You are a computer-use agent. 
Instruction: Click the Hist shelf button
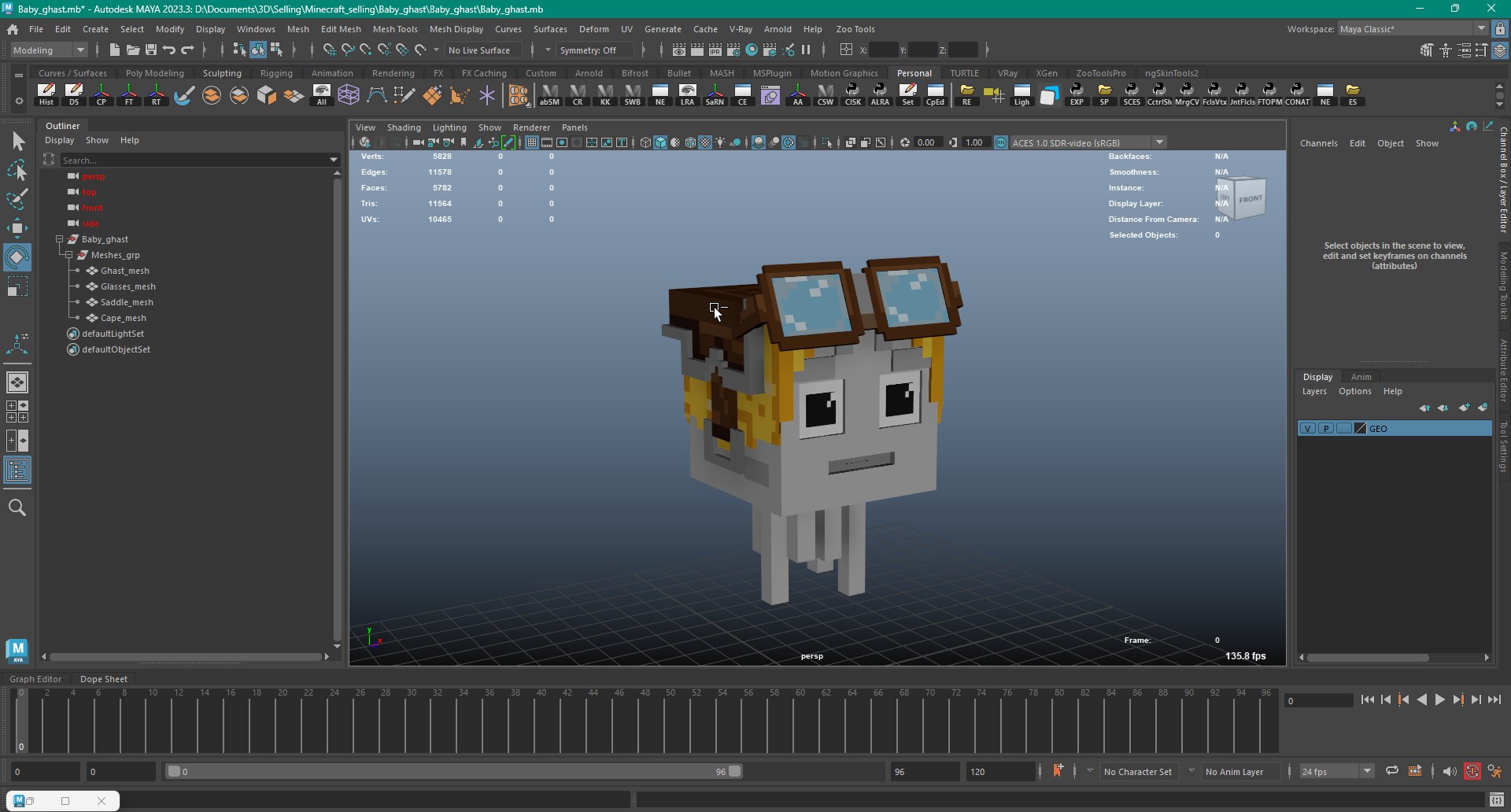[46, 94]
